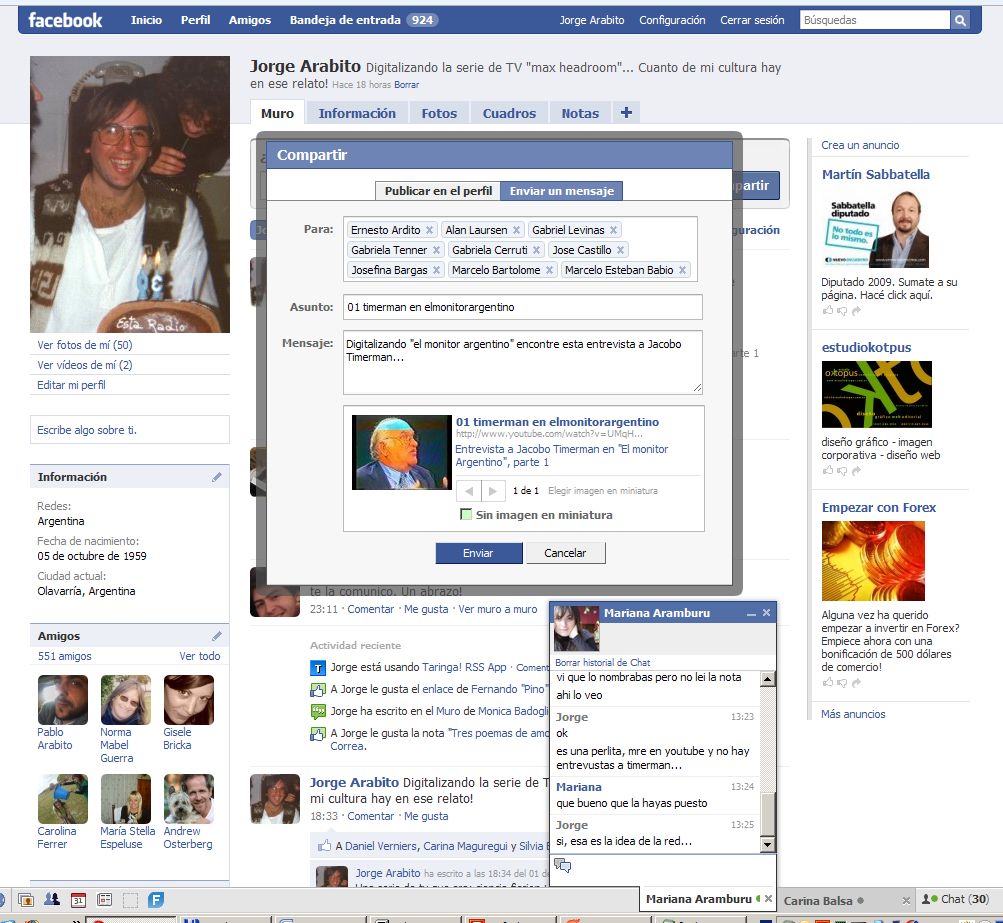Click the Asunto subject field
1003x923 pixels.
523,307
